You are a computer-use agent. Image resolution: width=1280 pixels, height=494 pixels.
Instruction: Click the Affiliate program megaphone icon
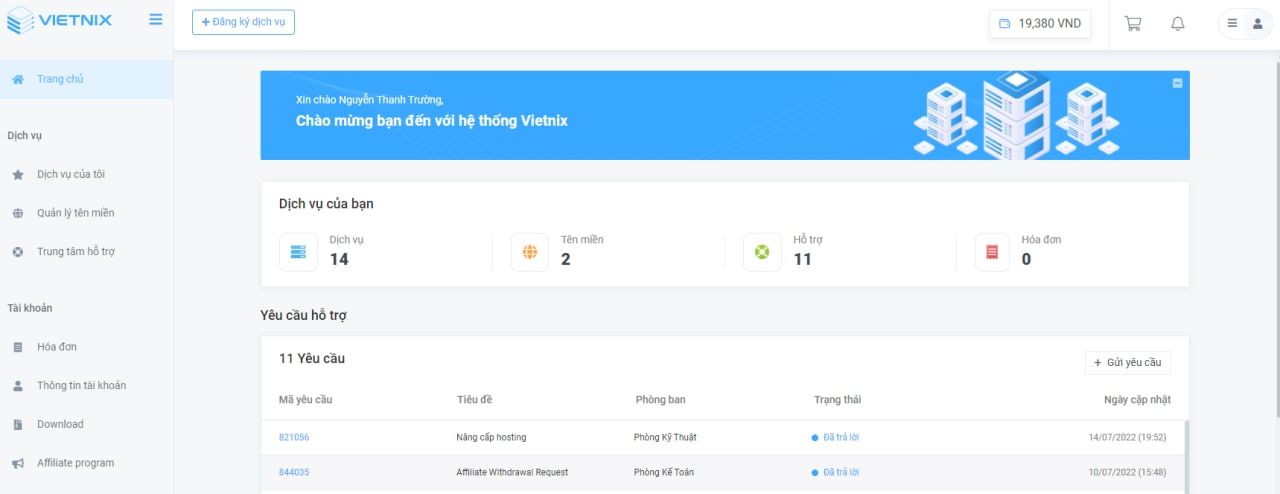(17, 463)
